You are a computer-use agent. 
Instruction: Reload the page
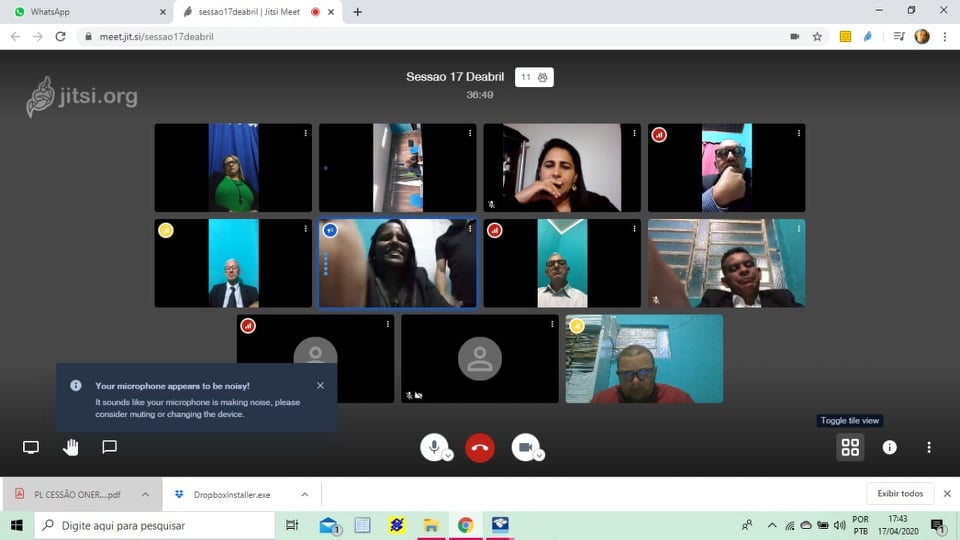click(x=60, y=37)
